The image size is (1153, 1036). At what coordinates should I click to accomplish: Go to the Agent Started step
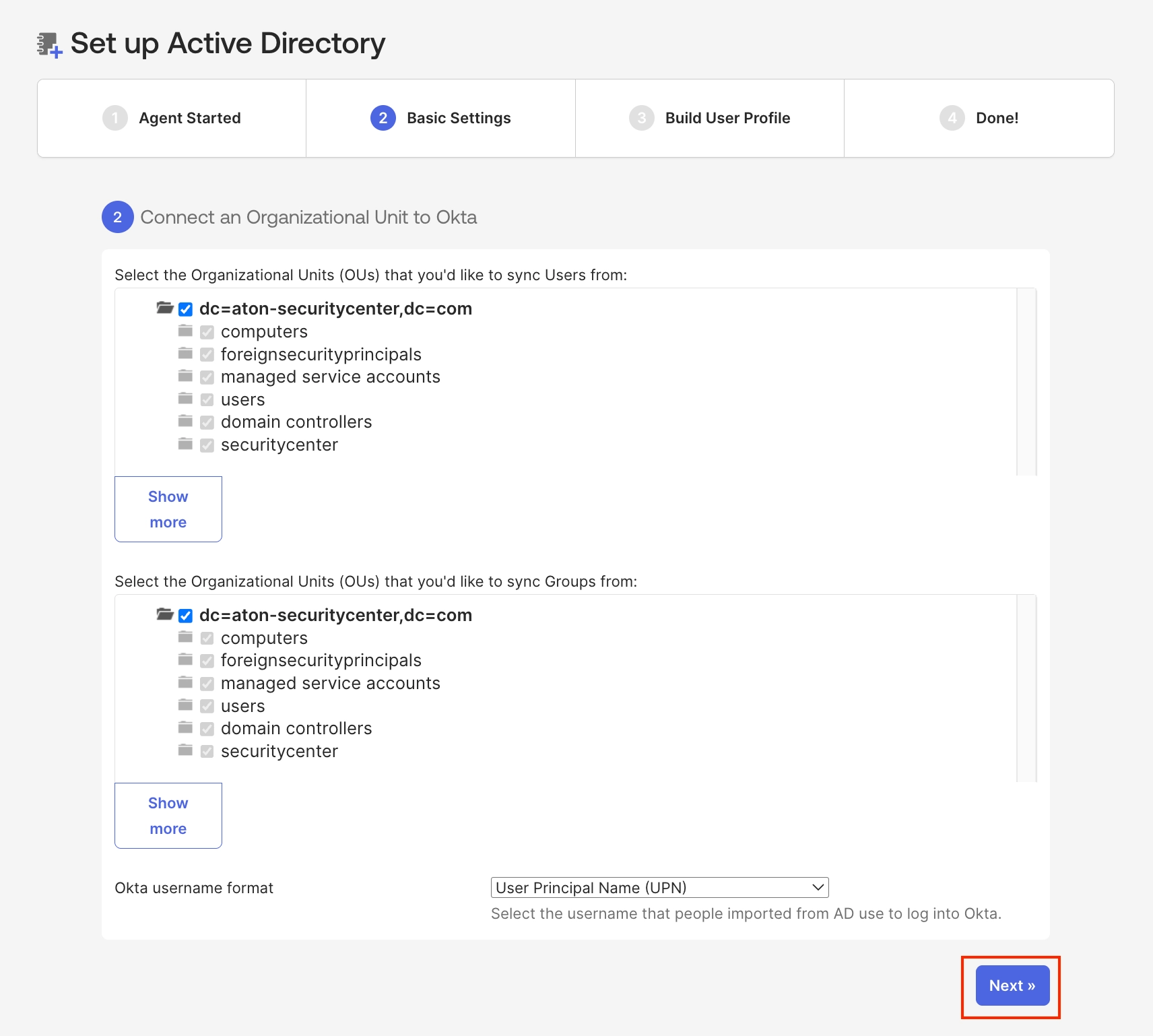172,119
